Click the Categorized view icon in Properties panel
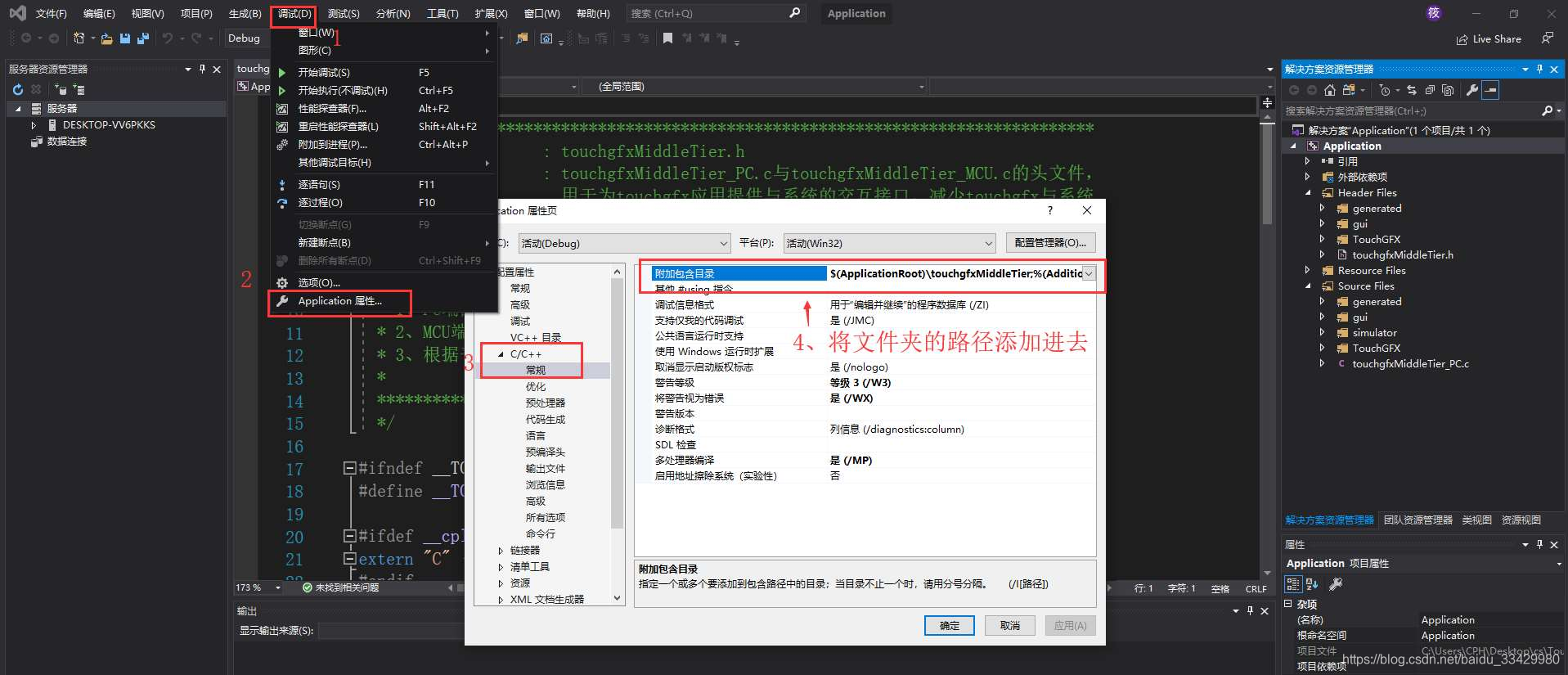 tap(1293, 584)
